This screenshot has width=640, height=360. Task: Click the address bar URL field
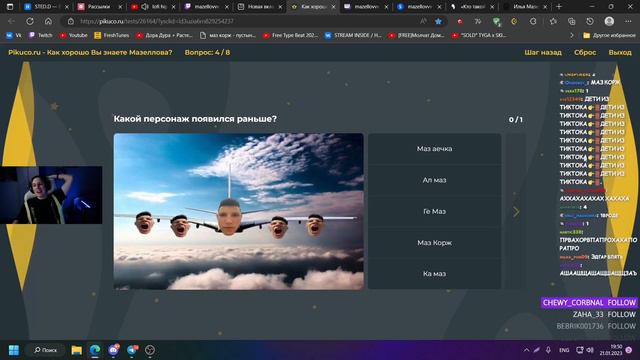click(245, 21)
